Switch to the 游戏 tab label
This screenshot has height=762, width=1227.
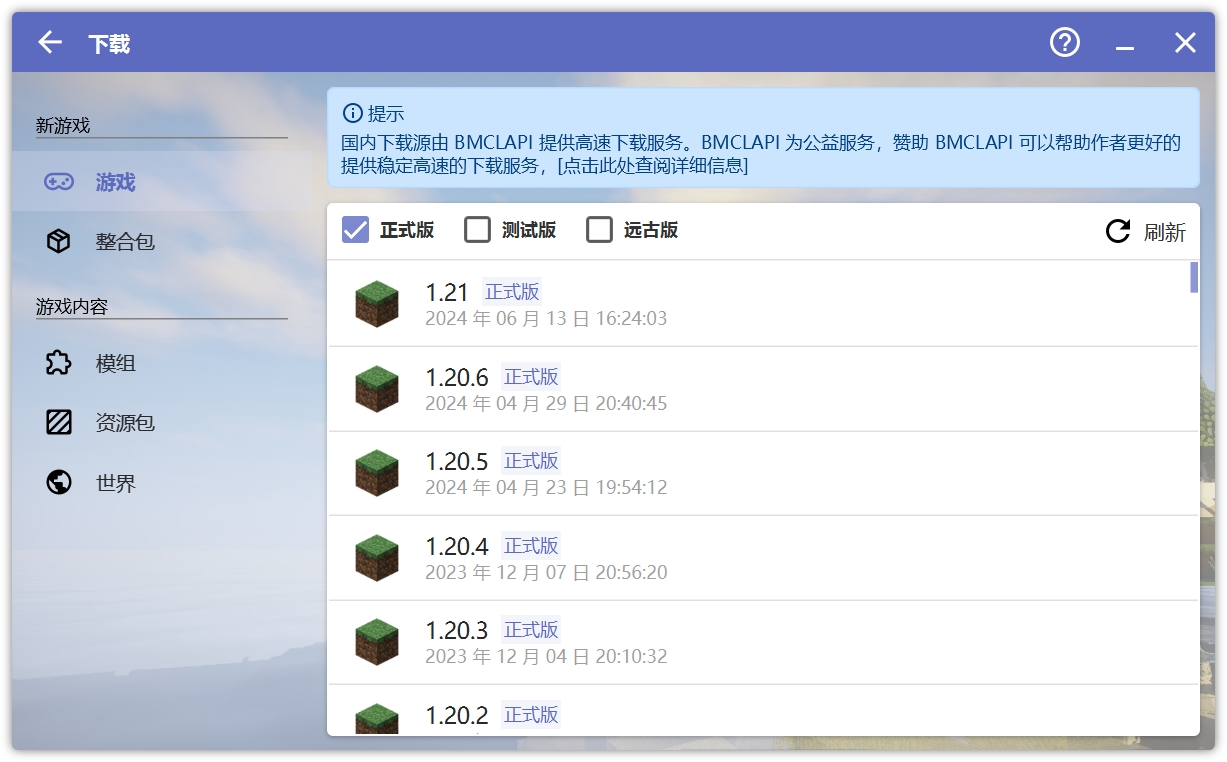[115, 182]
